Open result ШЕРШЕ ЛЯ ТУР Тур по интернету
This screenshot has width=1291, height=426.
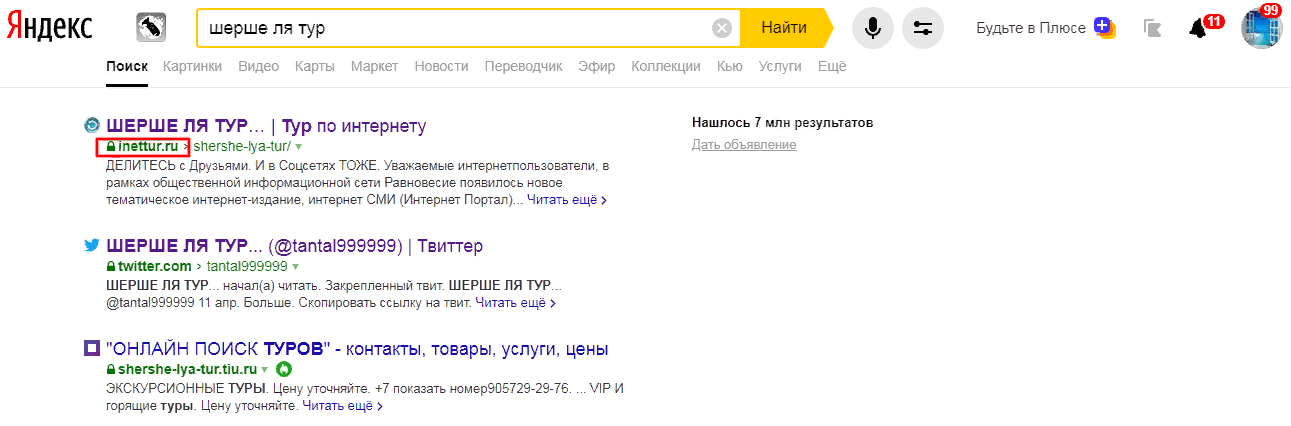(x=266, y=126)
